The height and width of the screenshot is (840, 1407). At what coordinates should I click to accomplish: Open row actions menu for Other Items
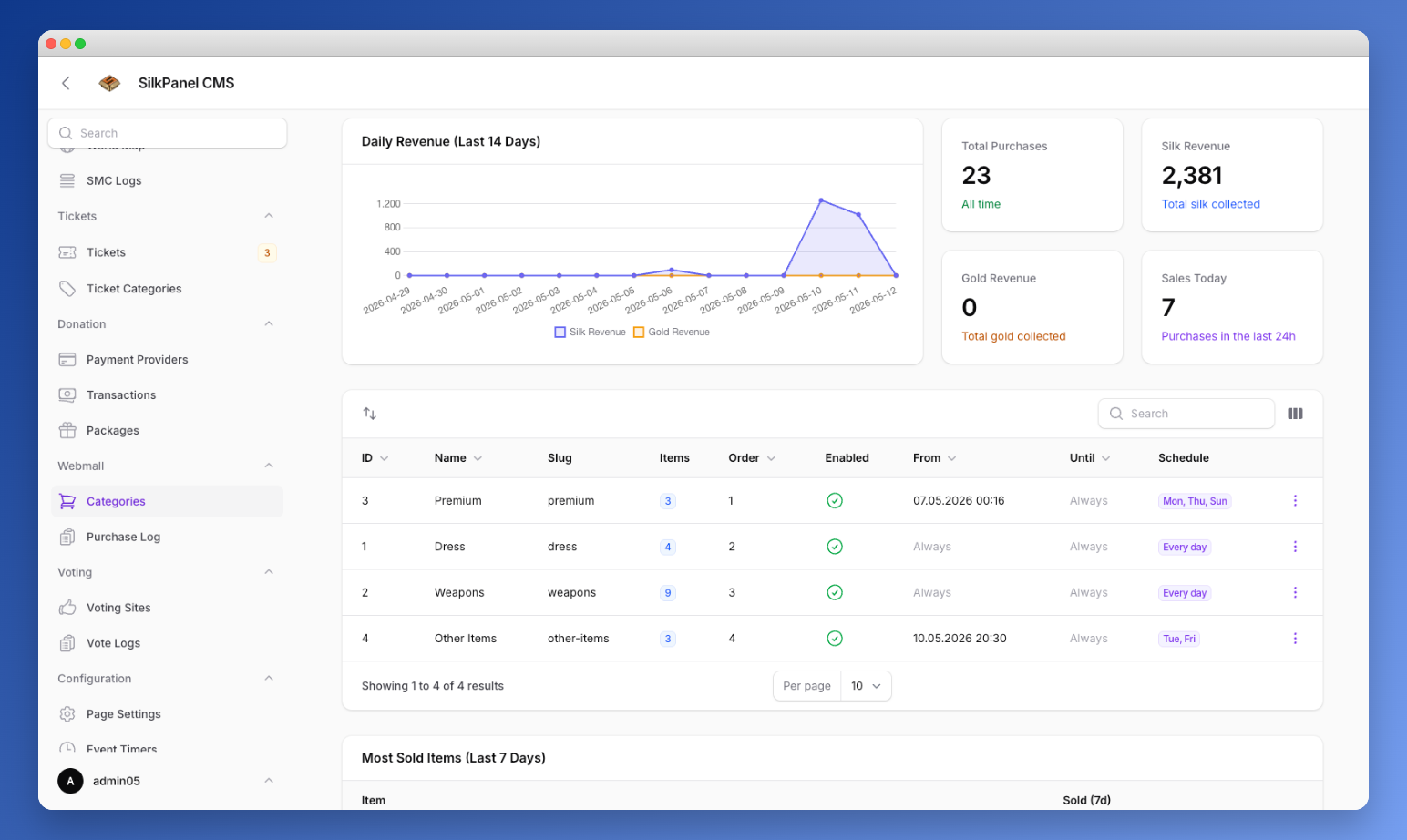[1295, 639]
